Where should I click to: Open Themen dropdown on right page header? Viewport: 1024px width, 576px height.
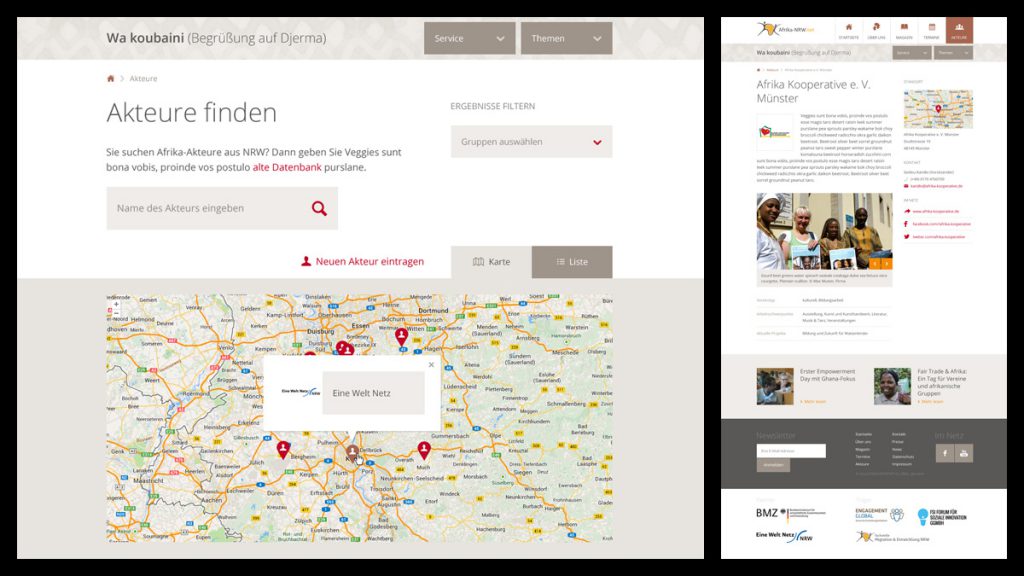(x=953, y=52)
